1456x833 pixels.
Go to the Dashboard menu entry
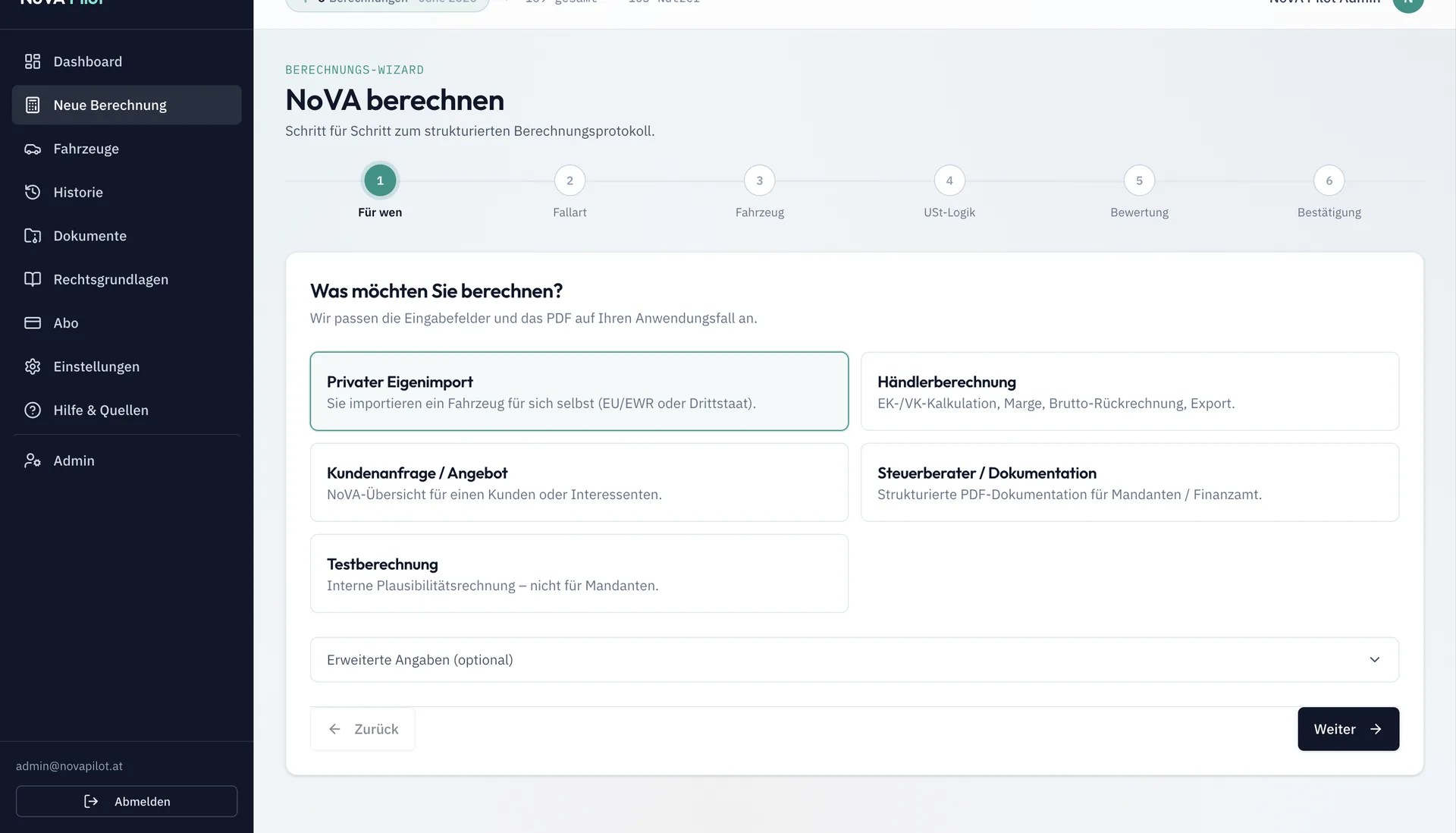(x=127, y=61)
